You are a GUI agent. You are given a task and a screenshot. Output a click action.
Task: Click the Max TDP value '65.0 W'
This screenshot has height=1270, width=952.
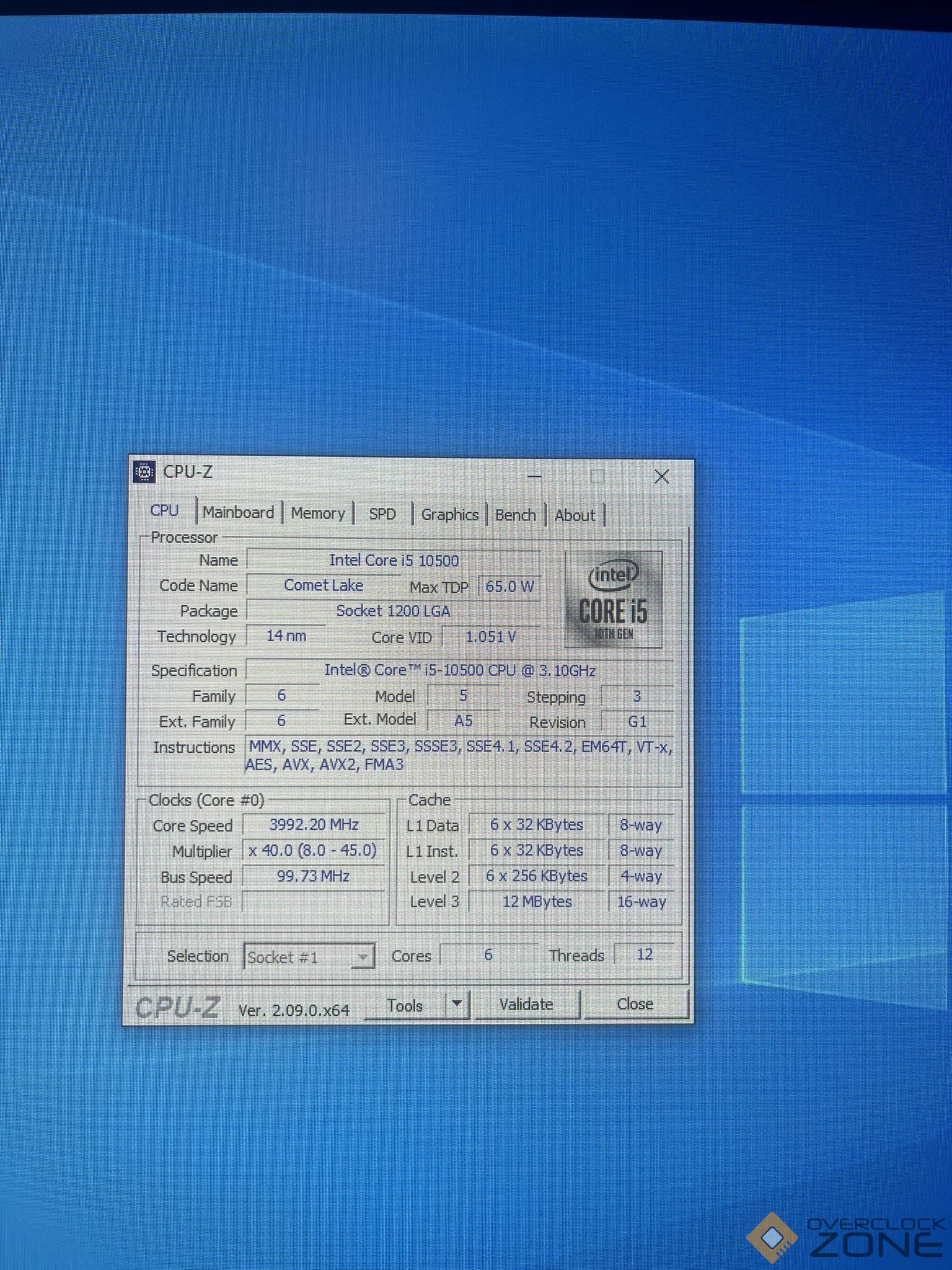coord(509,587)
